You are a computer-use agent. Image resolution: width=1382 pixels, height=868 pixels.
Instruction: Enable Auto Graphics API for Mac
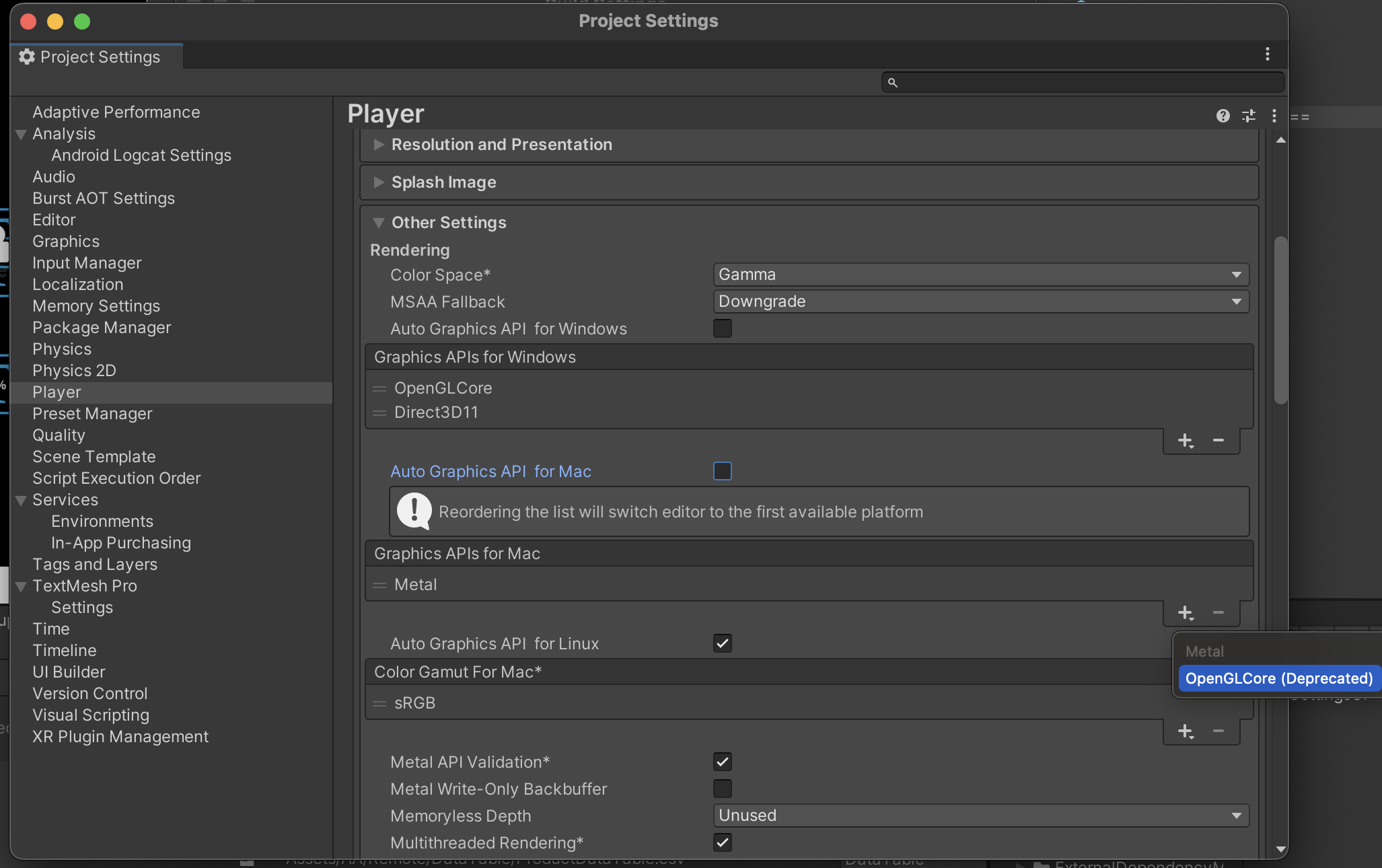[723, 471]
